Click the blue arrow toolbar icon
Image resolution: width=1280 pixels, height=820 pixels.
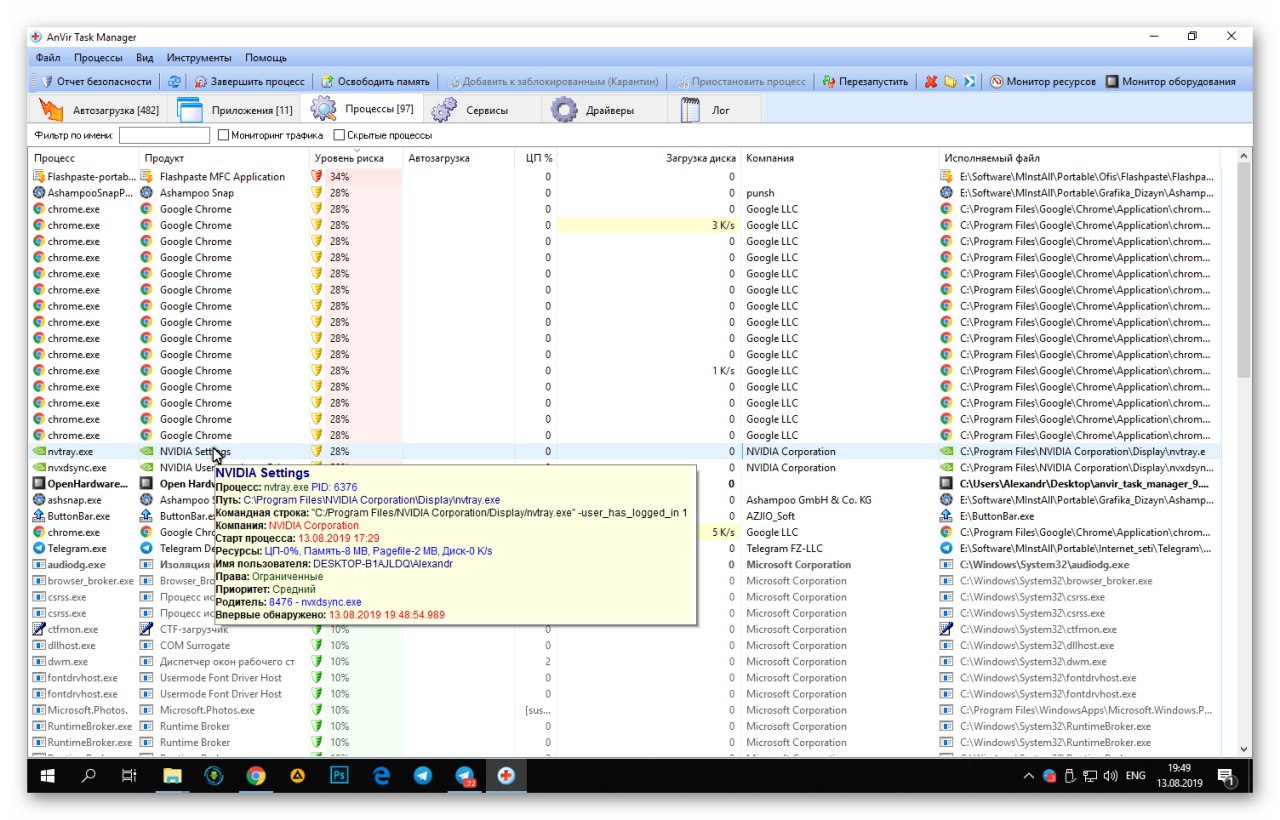point(970,82)
